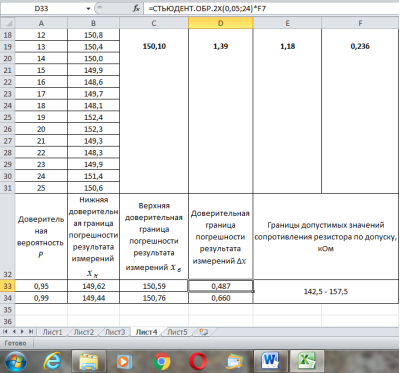
Task: Click the Select All corner button
Action: (x=8, y=23)
